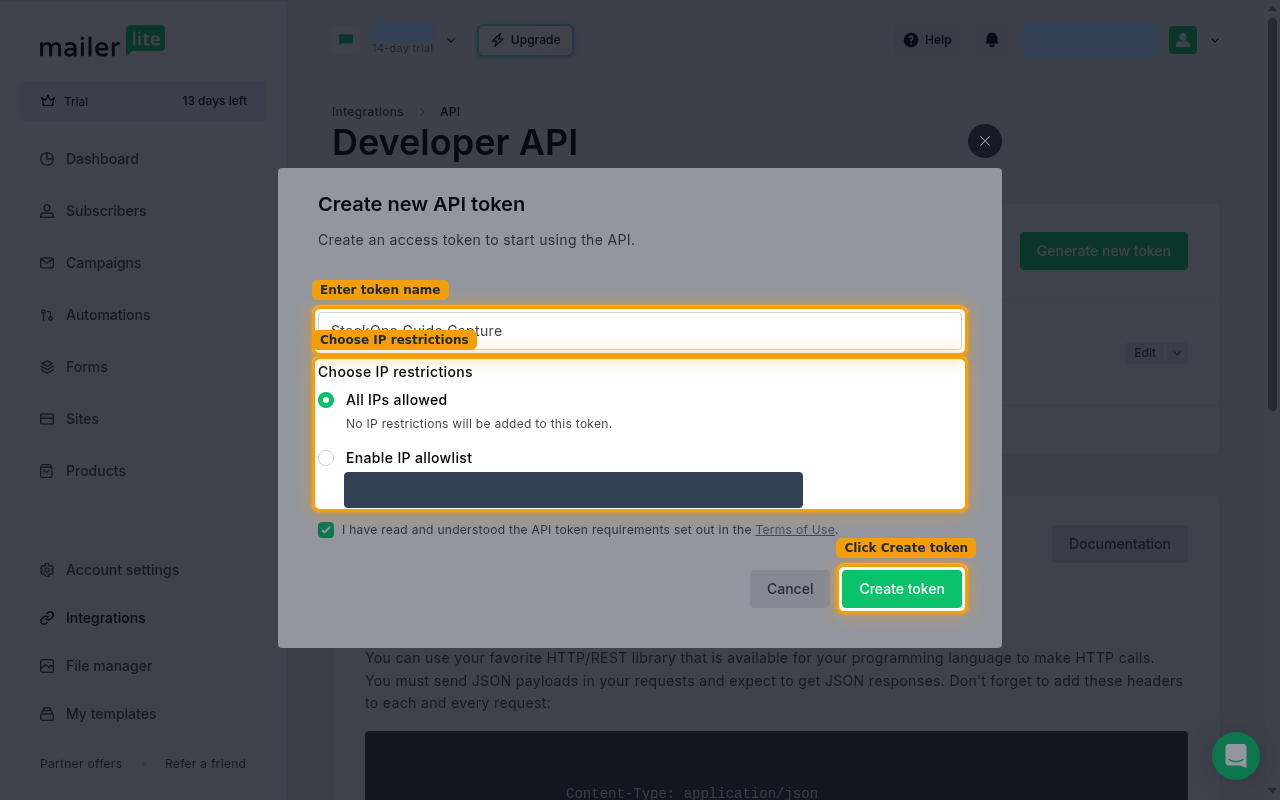Click the Products bag icon
Viewport: 1280px width, 800px height.
coord(47,471)
